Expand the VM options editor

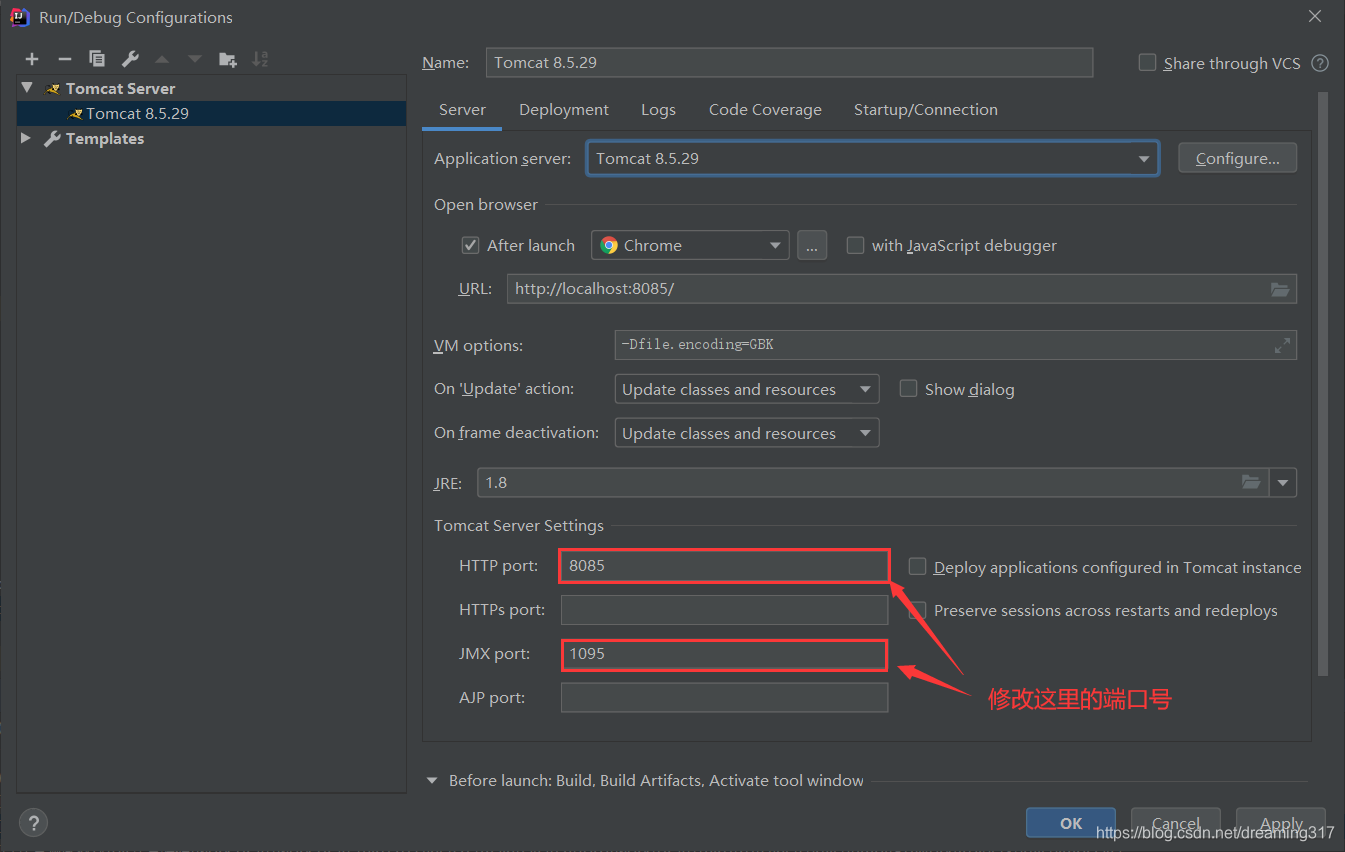point(1281,345)
